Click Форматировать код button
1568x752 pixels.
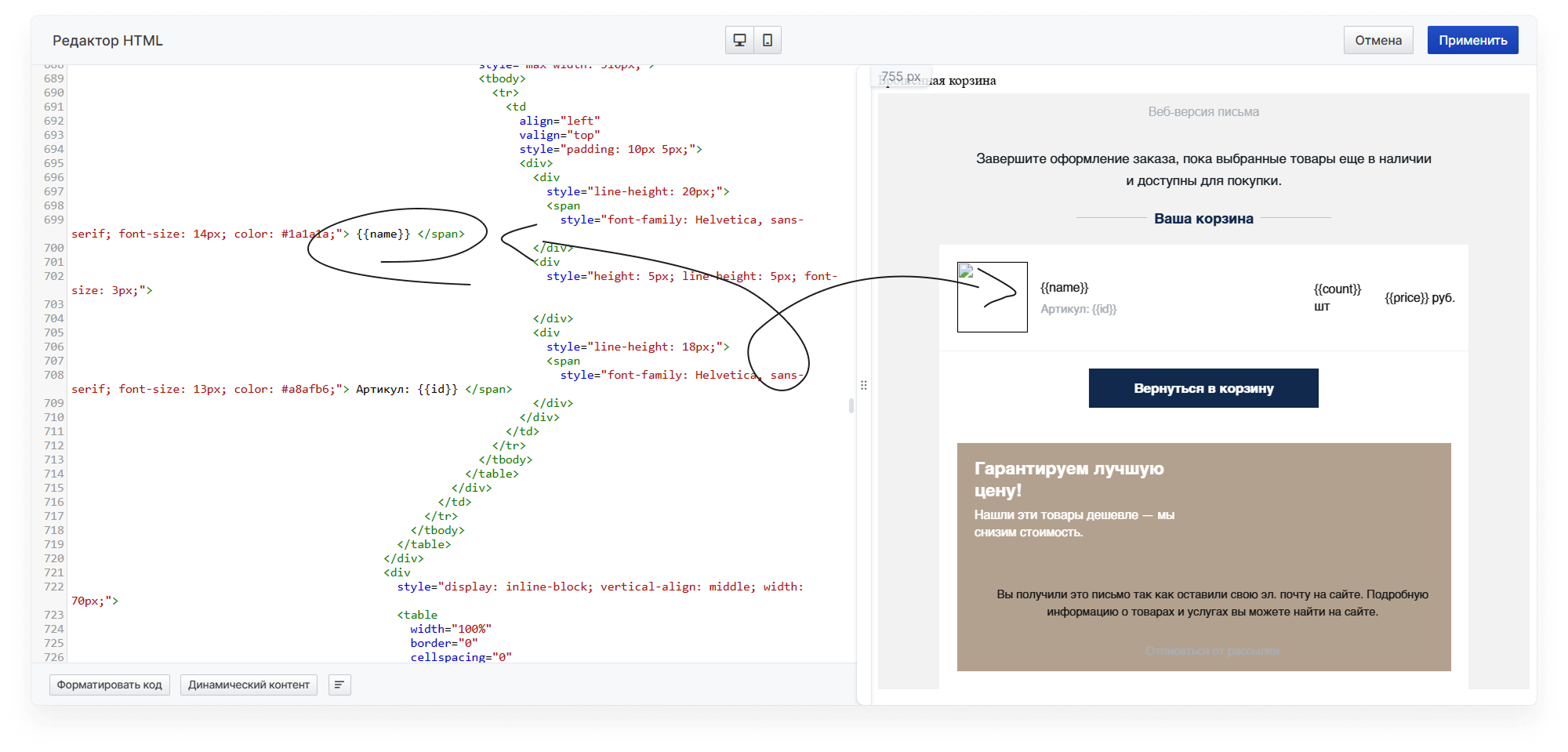click(109, 685)
